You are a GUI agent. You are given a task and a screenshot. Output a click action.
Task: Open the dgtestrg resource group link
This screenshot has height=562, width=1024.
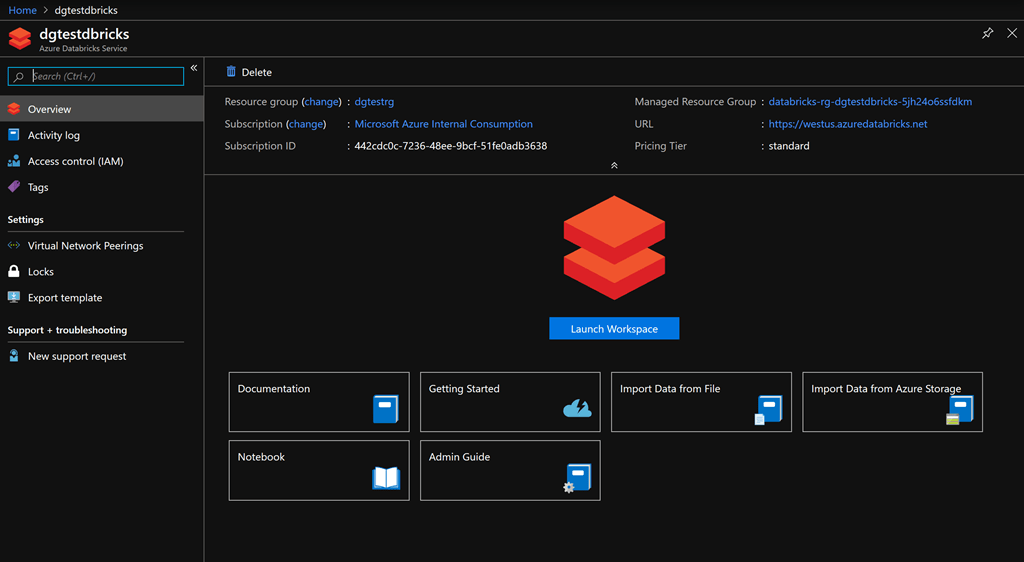coord(374,102)
